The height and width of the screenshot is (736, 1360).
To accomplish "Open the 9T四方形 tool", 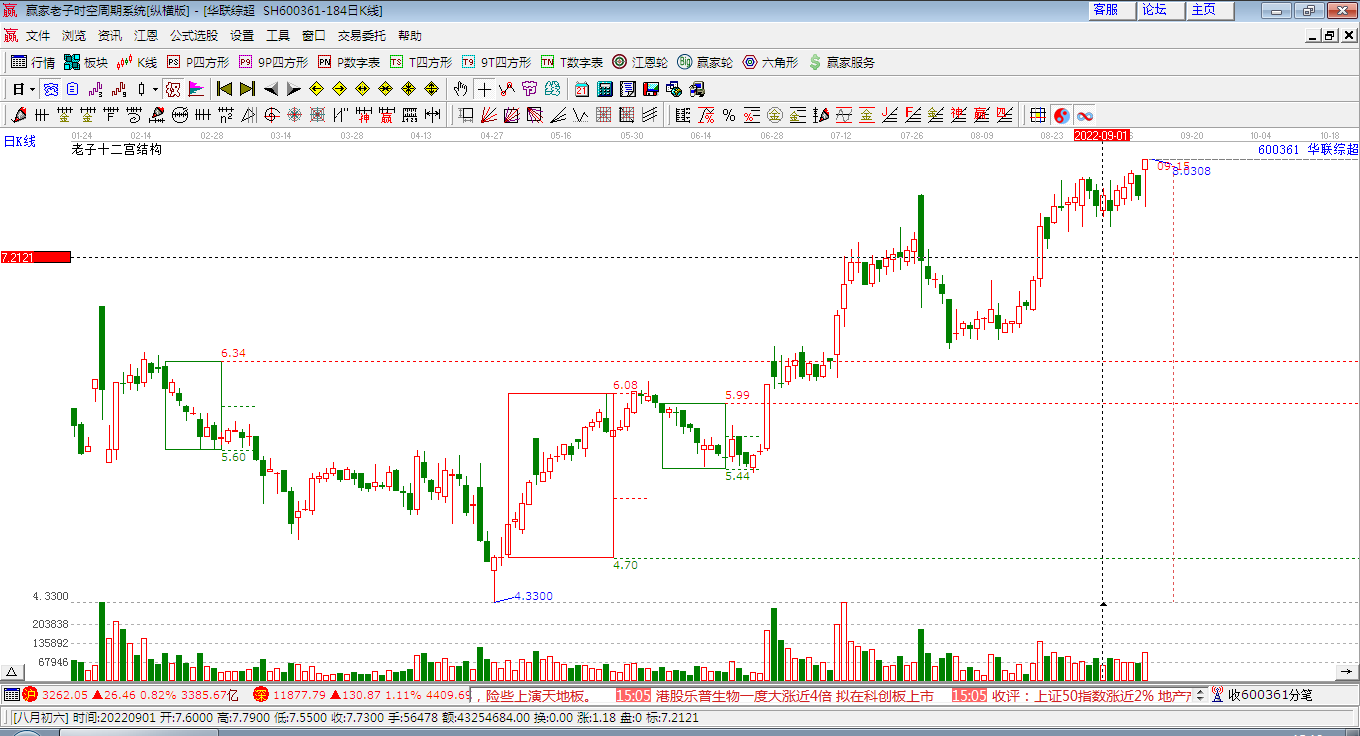I will click(x=496, y=62).
